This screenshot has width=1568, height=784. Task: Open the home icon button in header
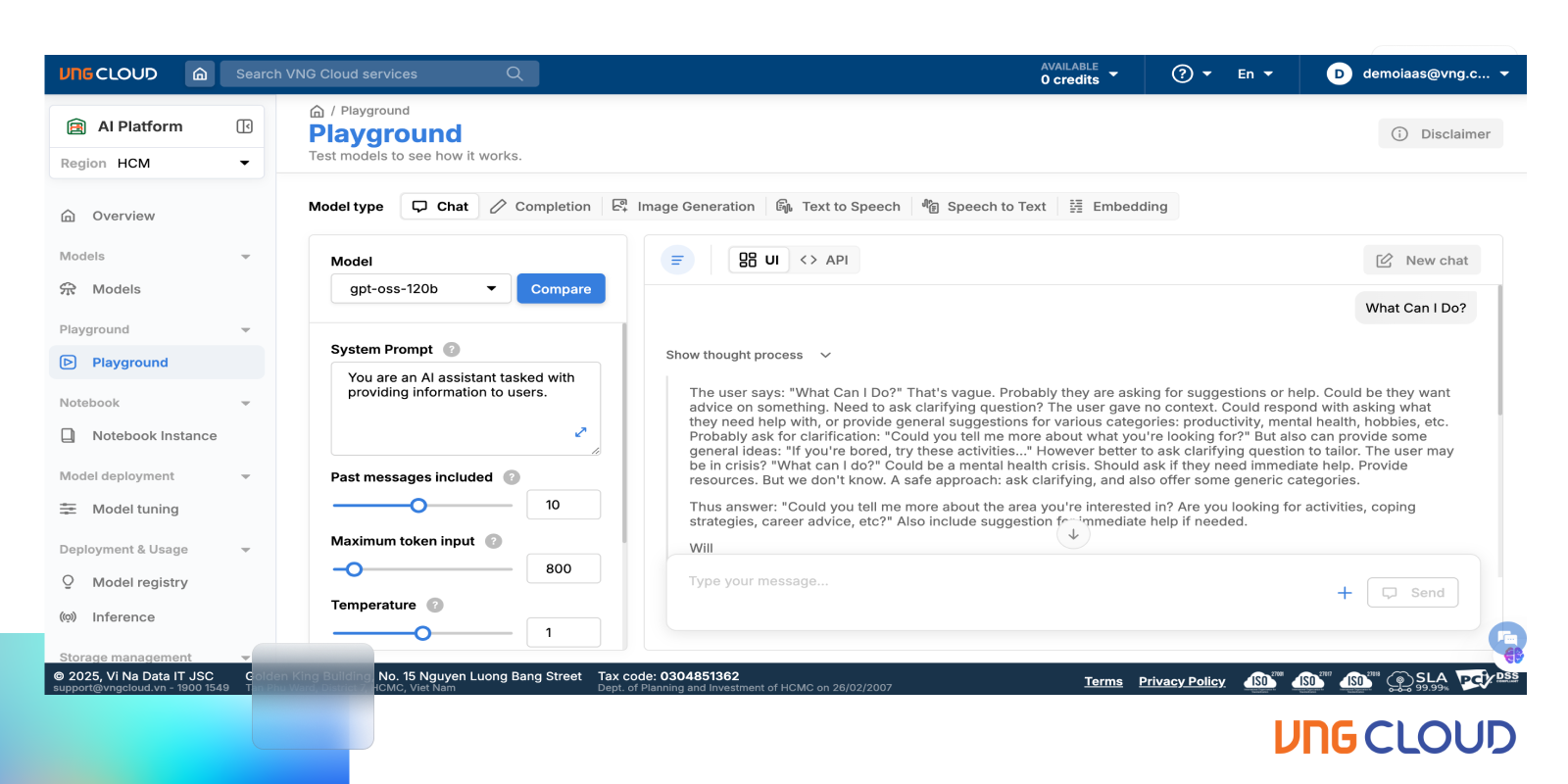(x=200, y=73)
